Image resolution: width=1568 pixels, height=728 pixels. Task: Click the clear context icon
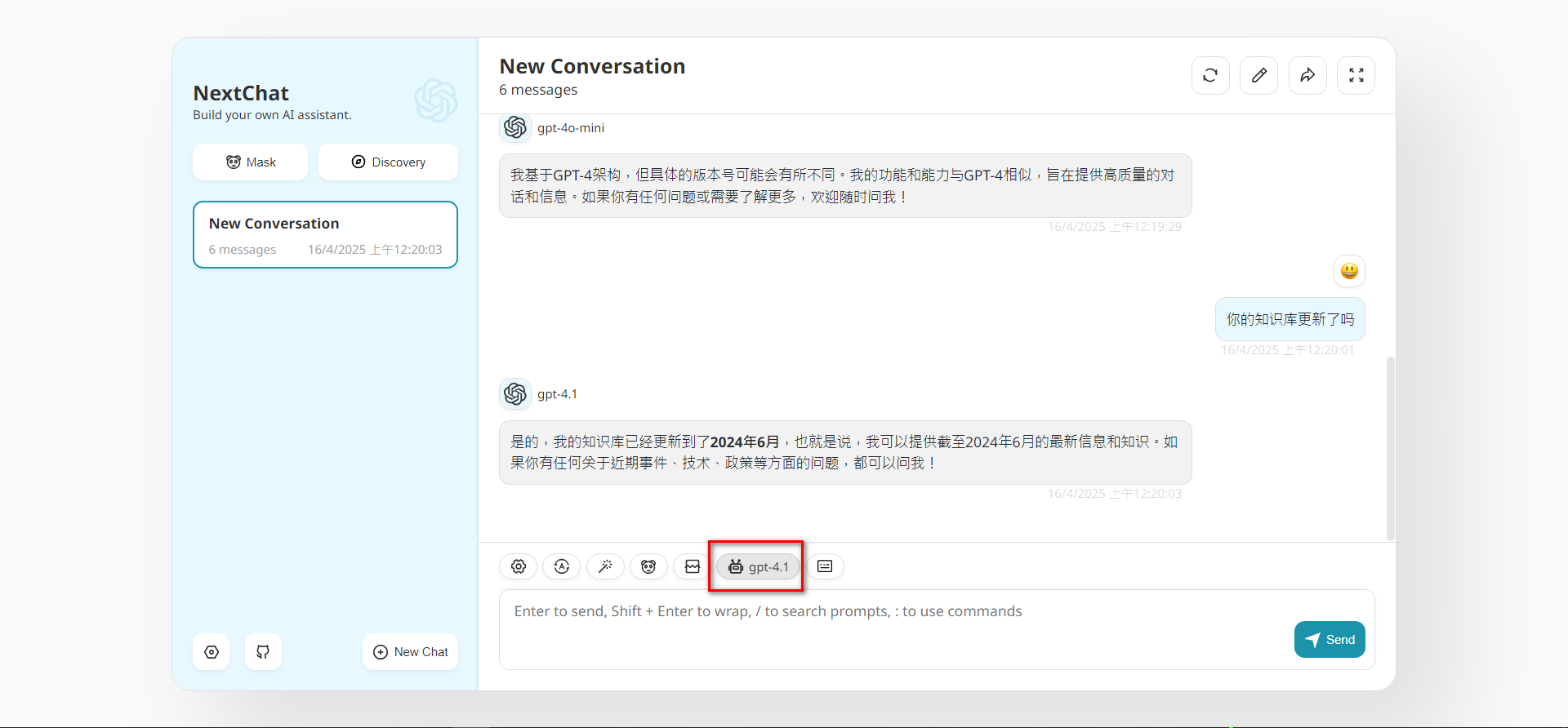pos(693,566)
